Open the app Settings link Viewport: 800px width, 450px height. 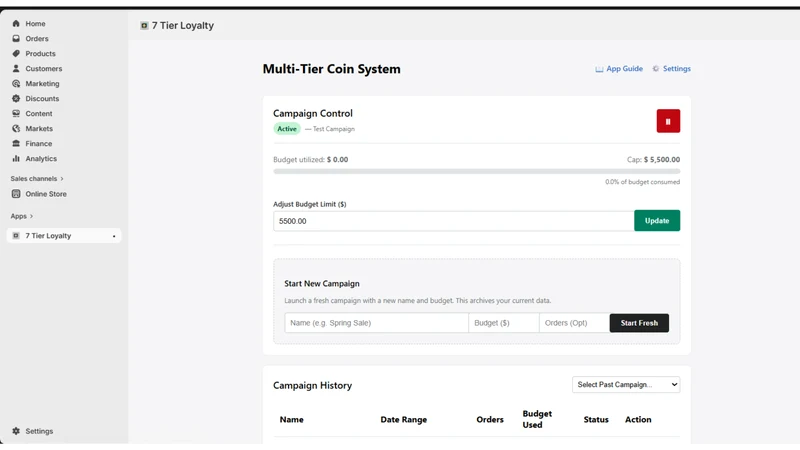[x=677, y=68]
